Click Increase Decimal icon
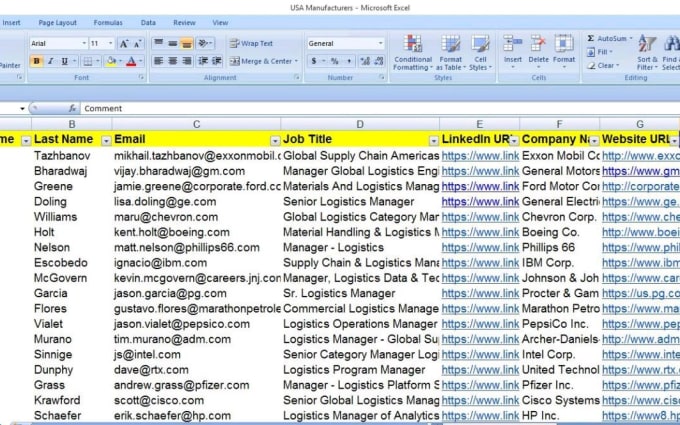Image resolution: width=680 pixels, height=425 pixels. [x=365, y=61]
